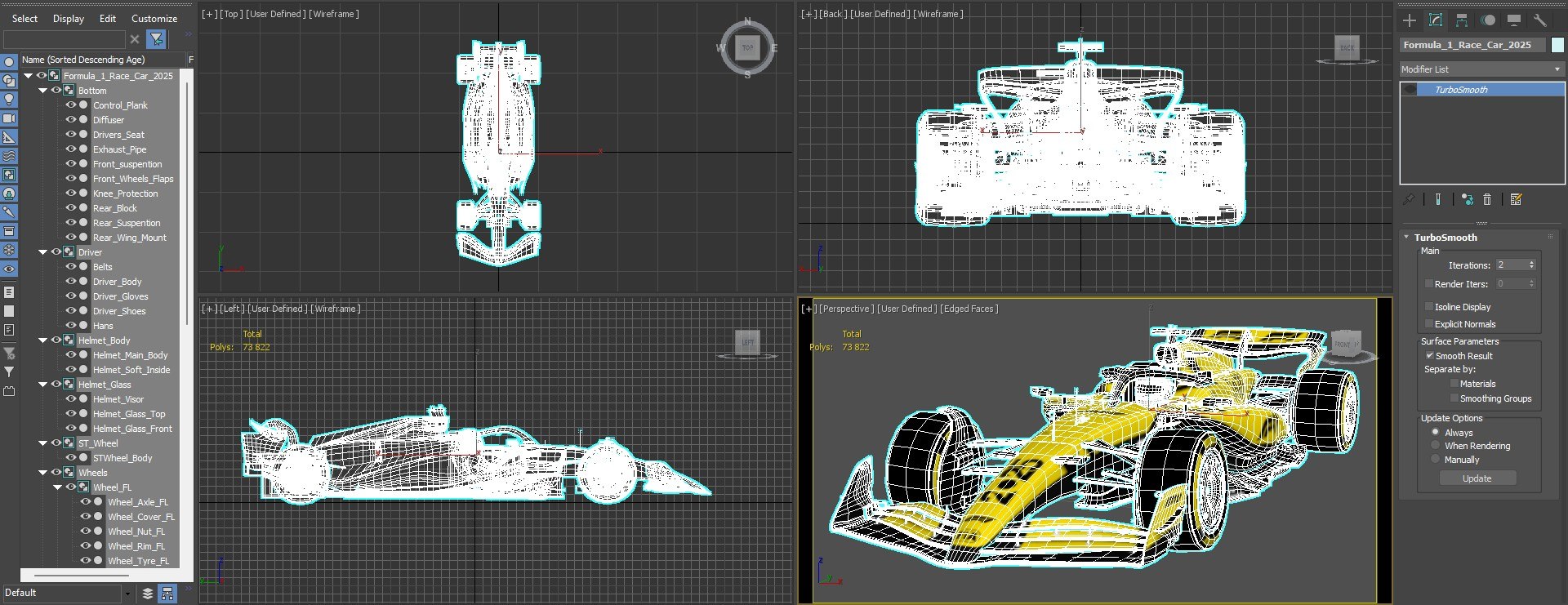Viewport: 1568px width, 605px height.
Task: Click the selection filter funnel icon
Action: 156,39
